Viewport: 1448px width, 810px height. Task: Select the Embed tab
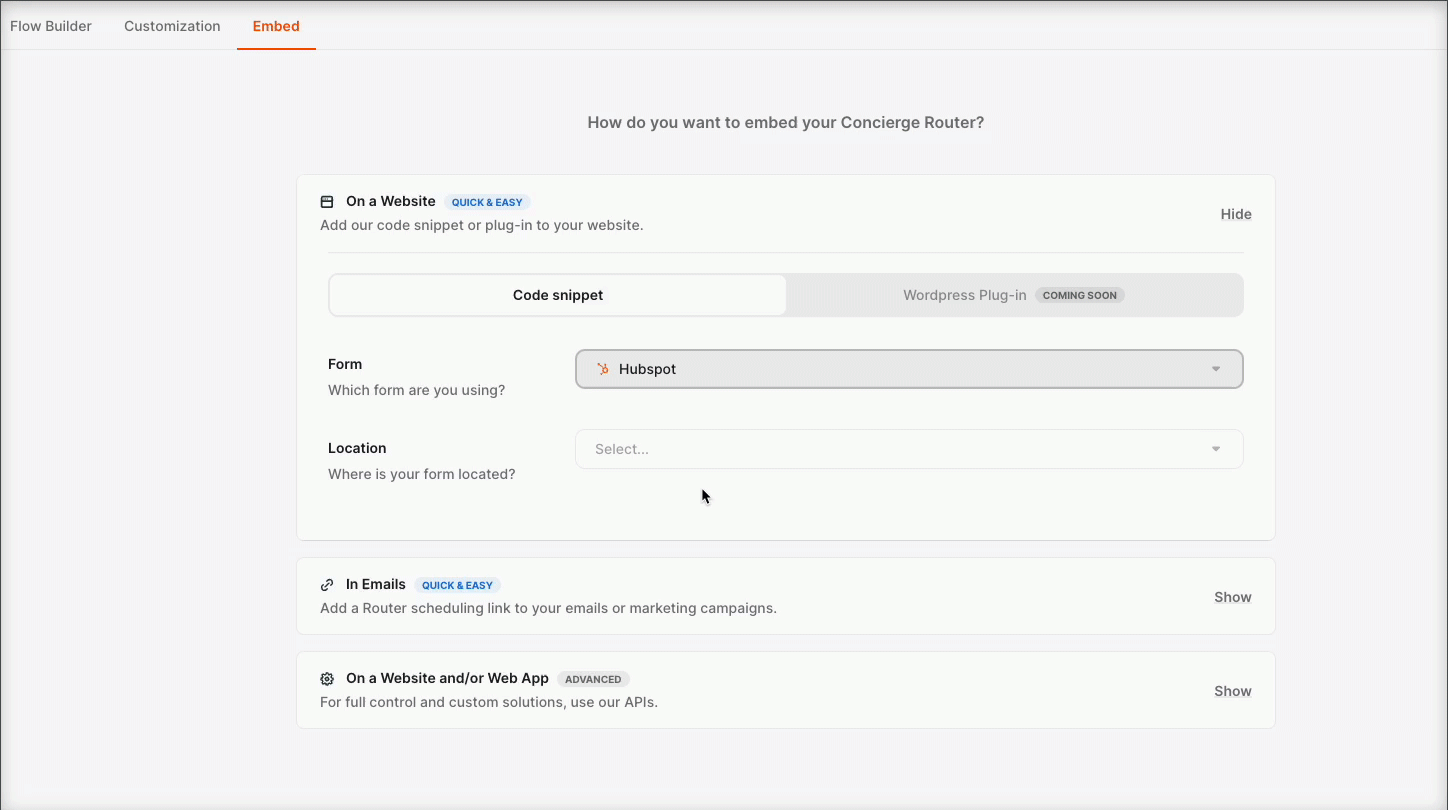276,26
